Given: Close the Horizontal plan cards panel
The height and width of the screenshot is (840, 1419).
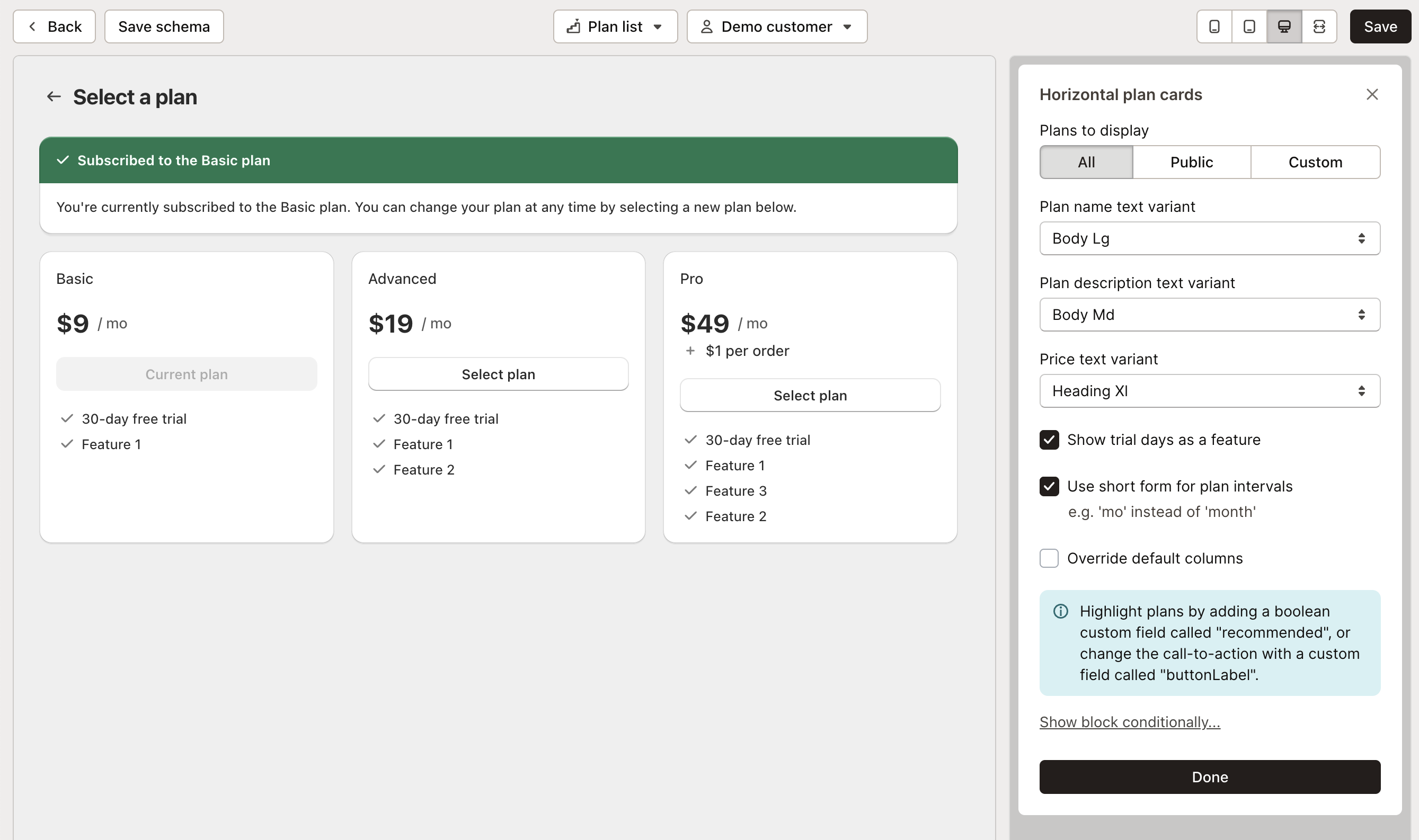Looking at the screenshot, I should coord(1372,94).
